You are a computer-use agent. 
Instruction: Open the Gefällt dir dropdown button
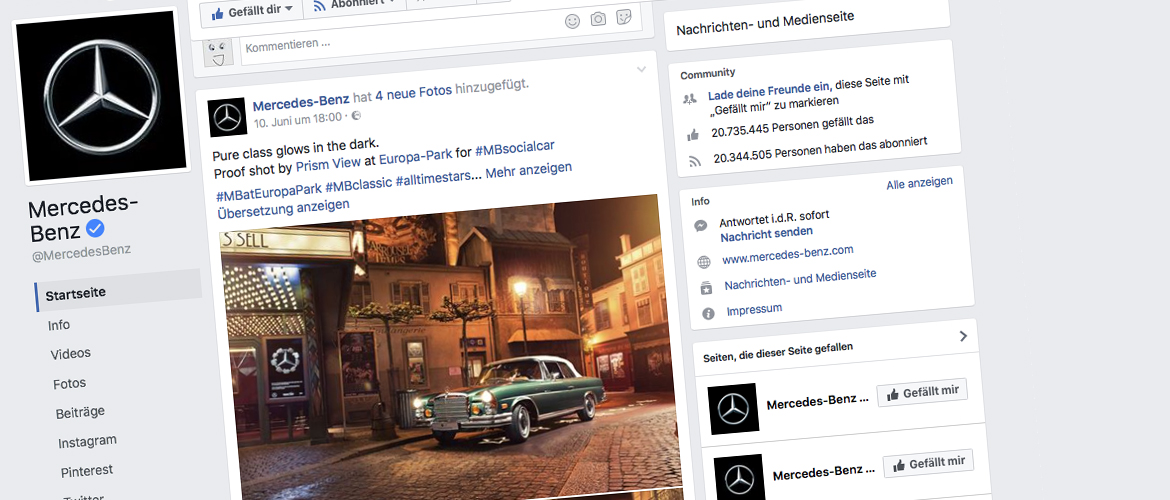pyautogui.click(x=251, y=11)
